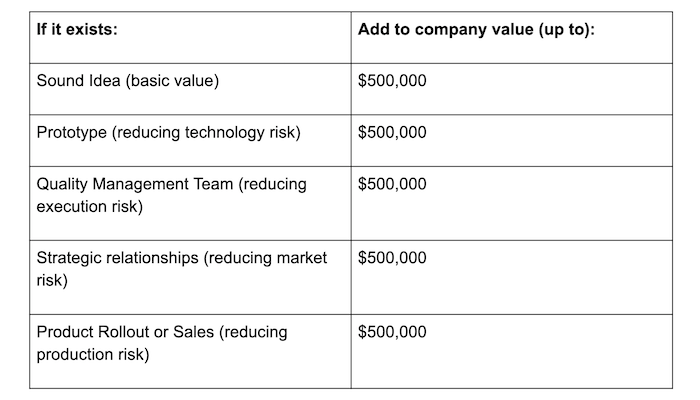Click the words 'production risk)' in table
The width and height of the screenshot is (700, 400).
point(93,354)
